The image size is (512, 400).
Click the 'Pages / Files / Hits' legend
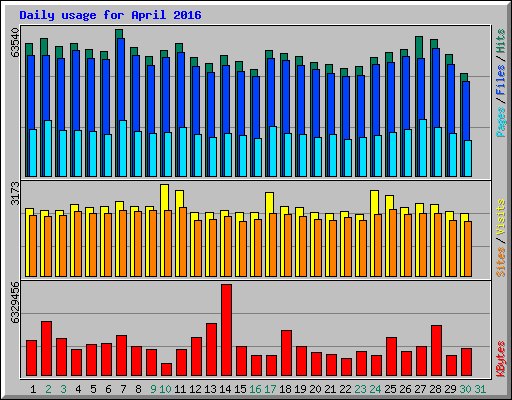coord(500,83)
